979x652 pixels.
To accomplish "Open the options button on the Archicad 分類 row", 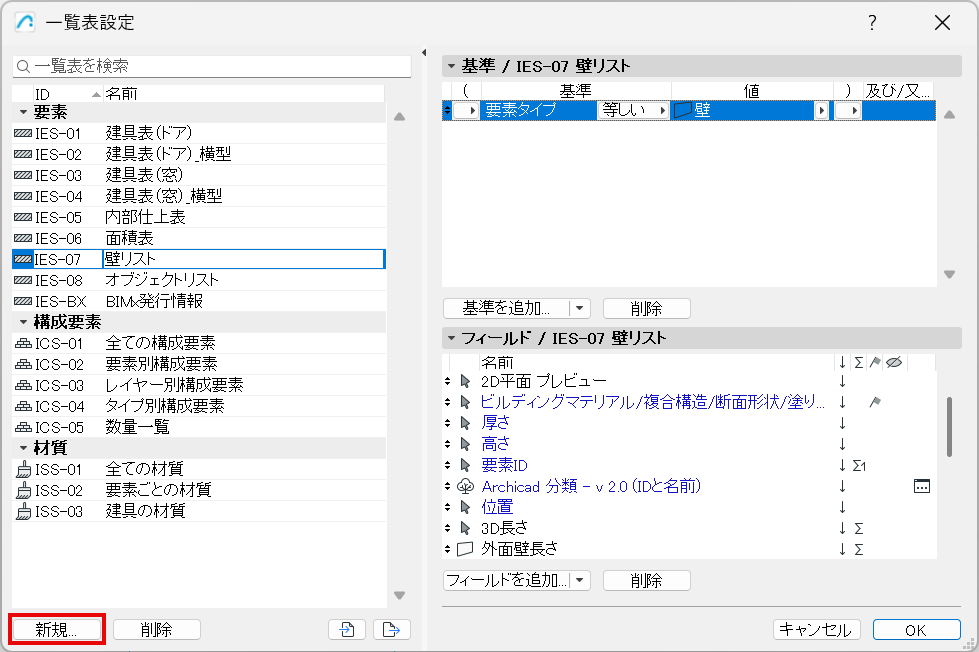I will click(x=922, y=486).
